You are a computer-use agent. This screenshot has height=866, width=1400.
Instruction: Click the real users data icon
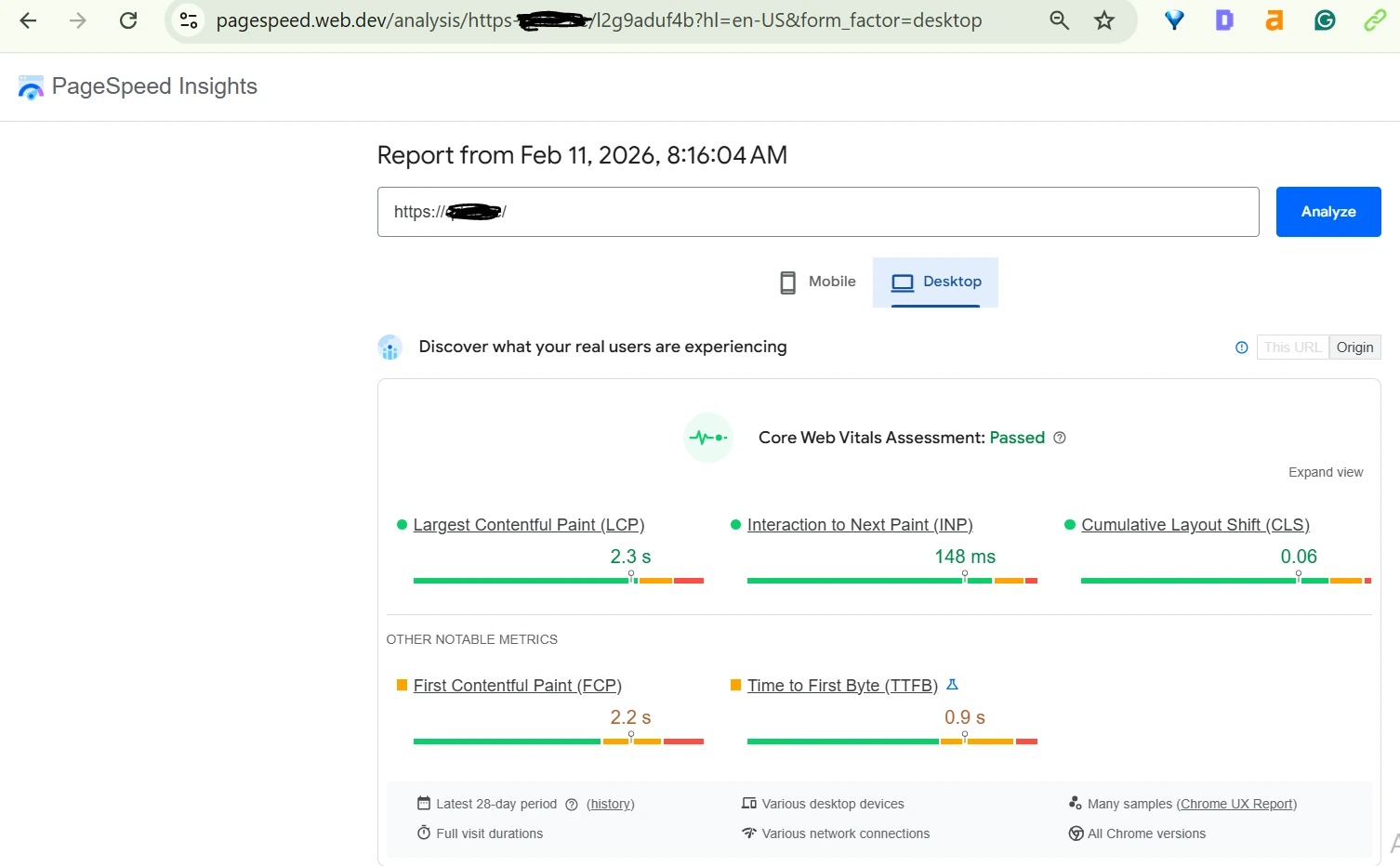coord(390,348)
